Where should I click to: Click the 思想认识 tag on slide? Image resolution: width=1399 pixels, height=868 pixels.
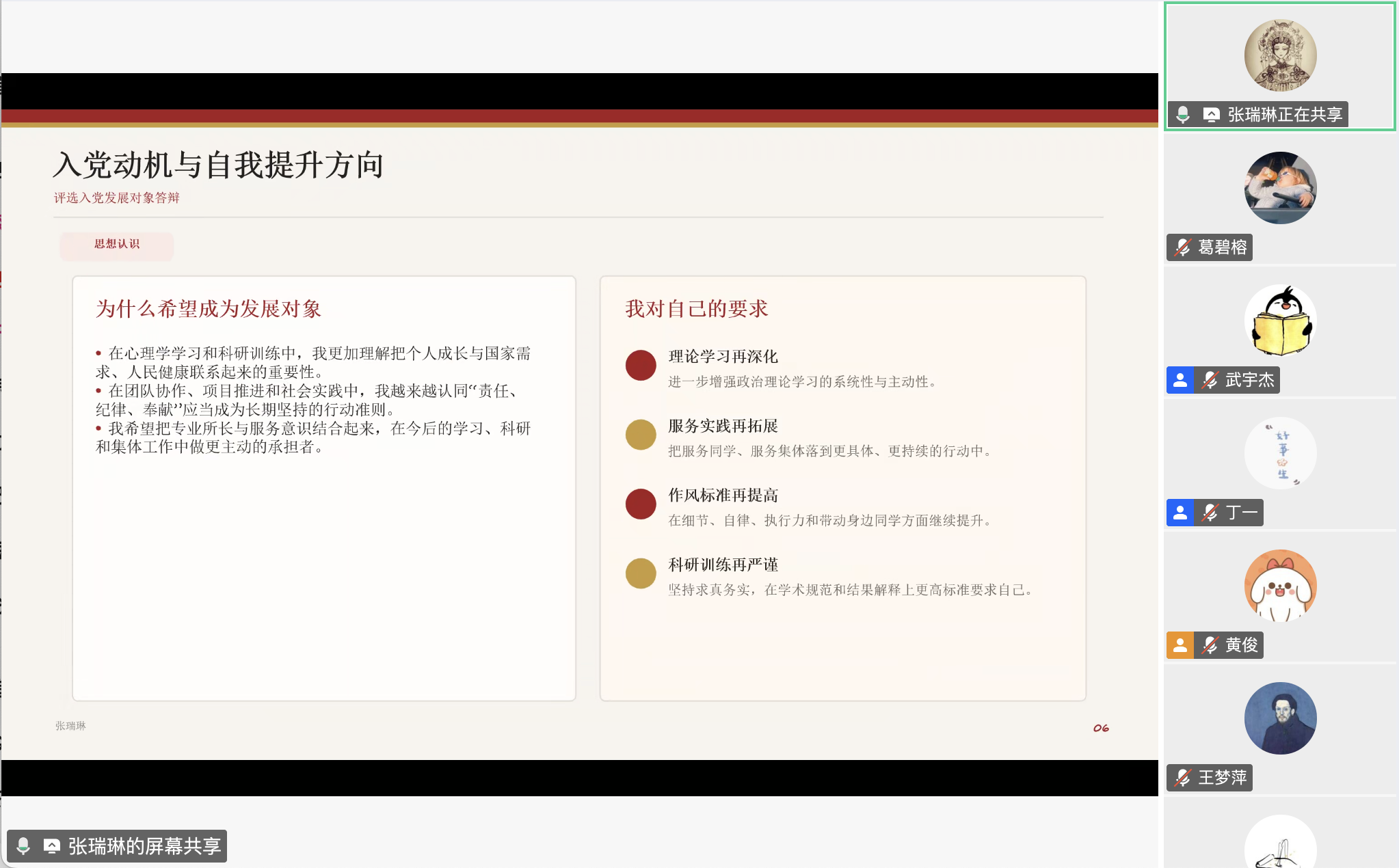tap(117, 244)
